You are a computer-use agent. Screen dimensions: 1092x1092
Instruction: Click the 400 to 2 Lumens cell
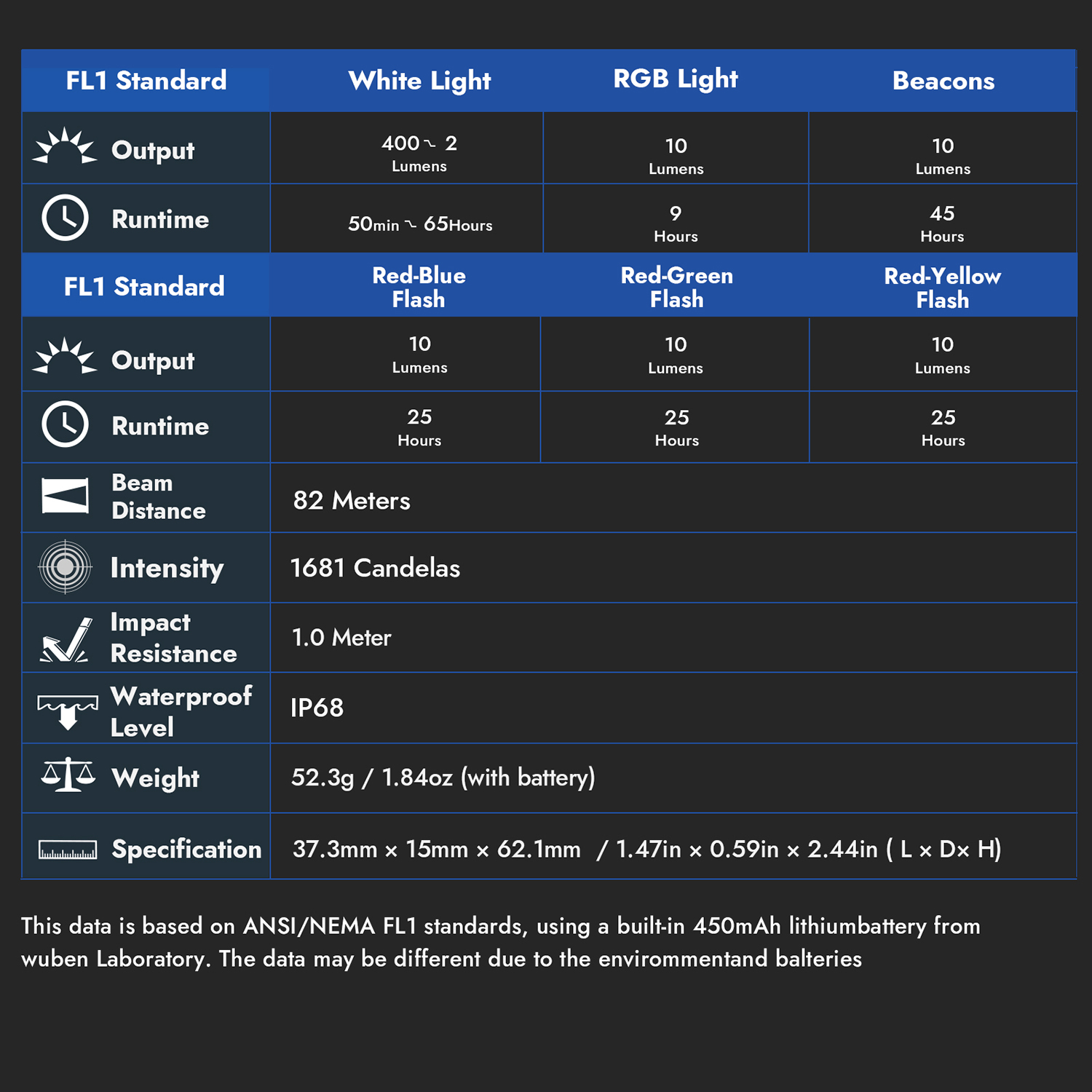[x=419, y=153]
